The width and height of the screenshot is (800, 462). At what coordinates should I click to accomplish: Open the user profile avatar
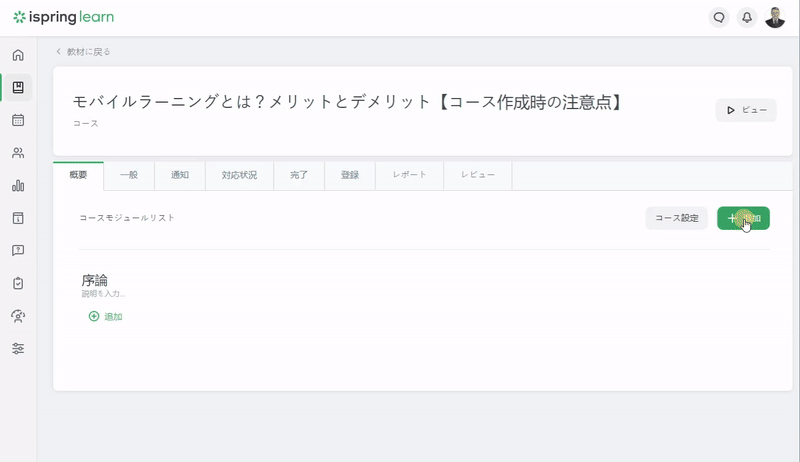(775, 17)
